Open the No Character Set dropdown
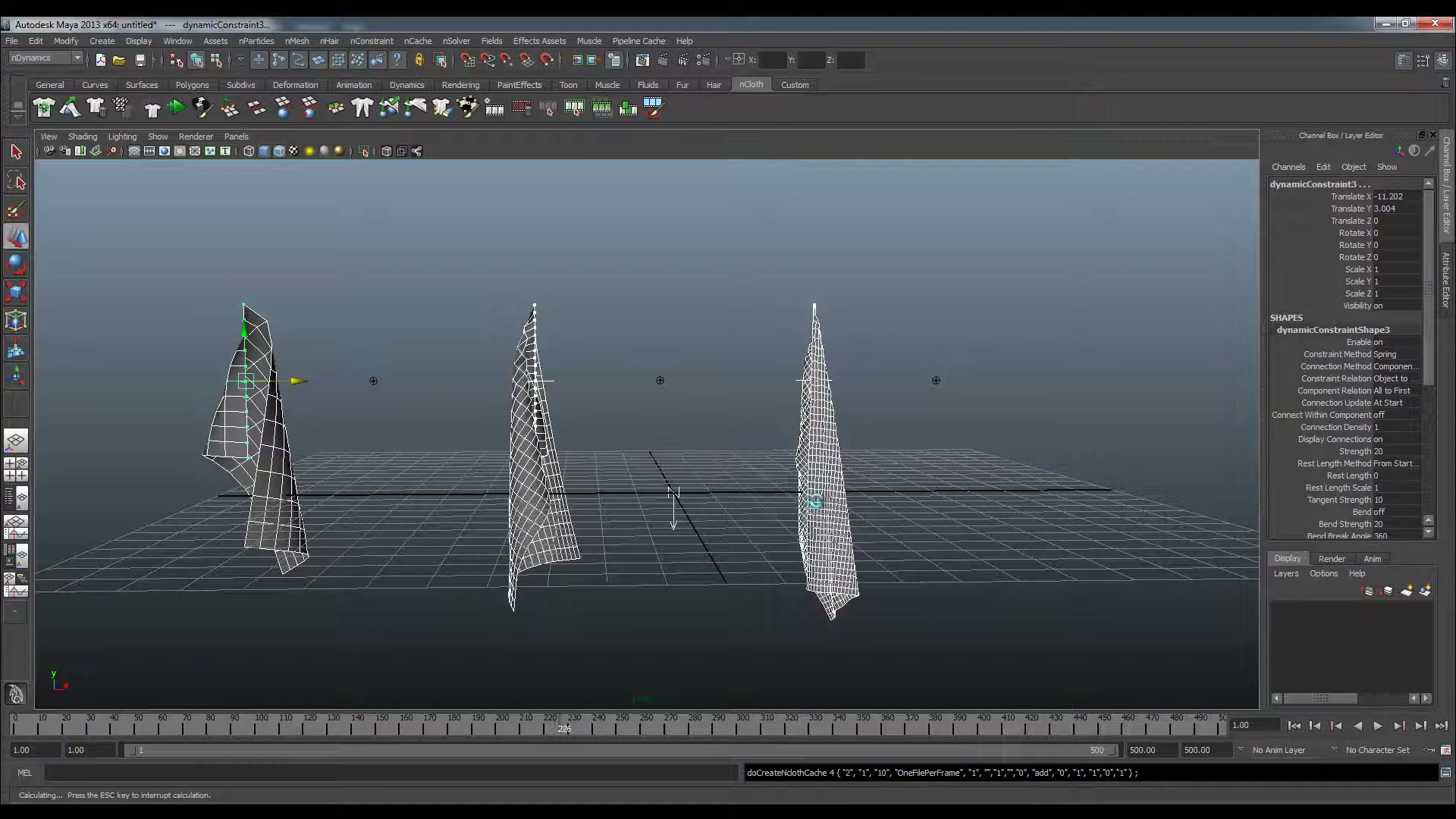The image size is (1456, 819). [1377, 750]
